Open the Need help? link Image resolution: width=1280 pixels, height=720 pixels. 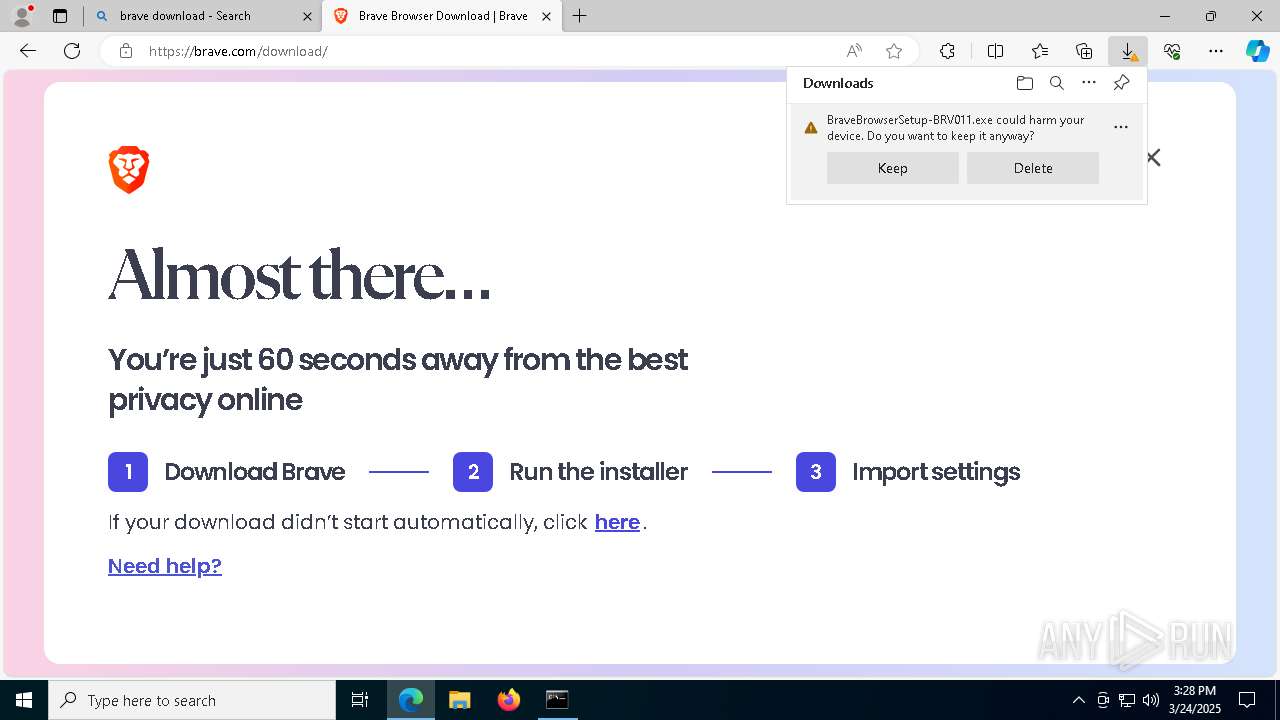click(165, 566)
